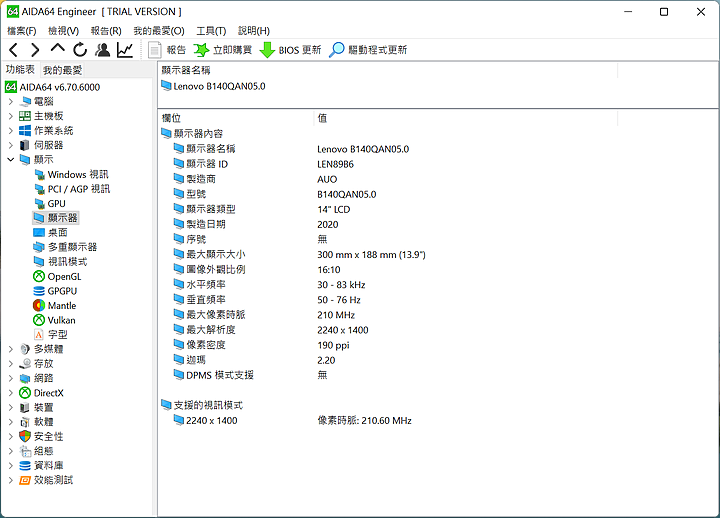
Task: Collapse the 顯示 tree node
Action: click(11, 159)
